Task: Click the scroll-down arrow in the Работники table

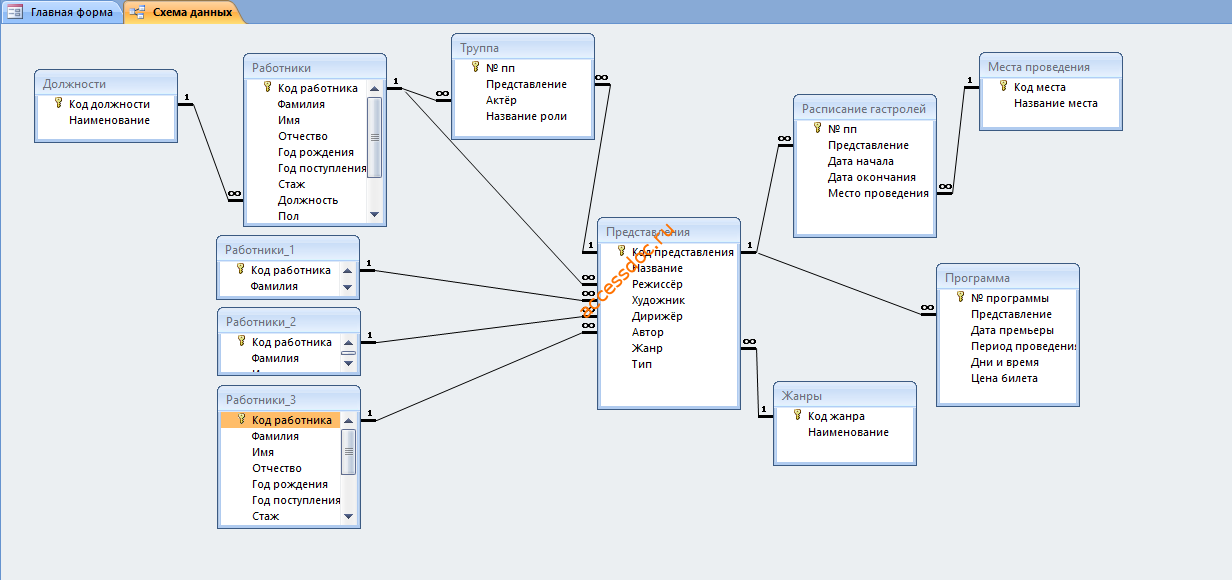Action: [375, 214]
